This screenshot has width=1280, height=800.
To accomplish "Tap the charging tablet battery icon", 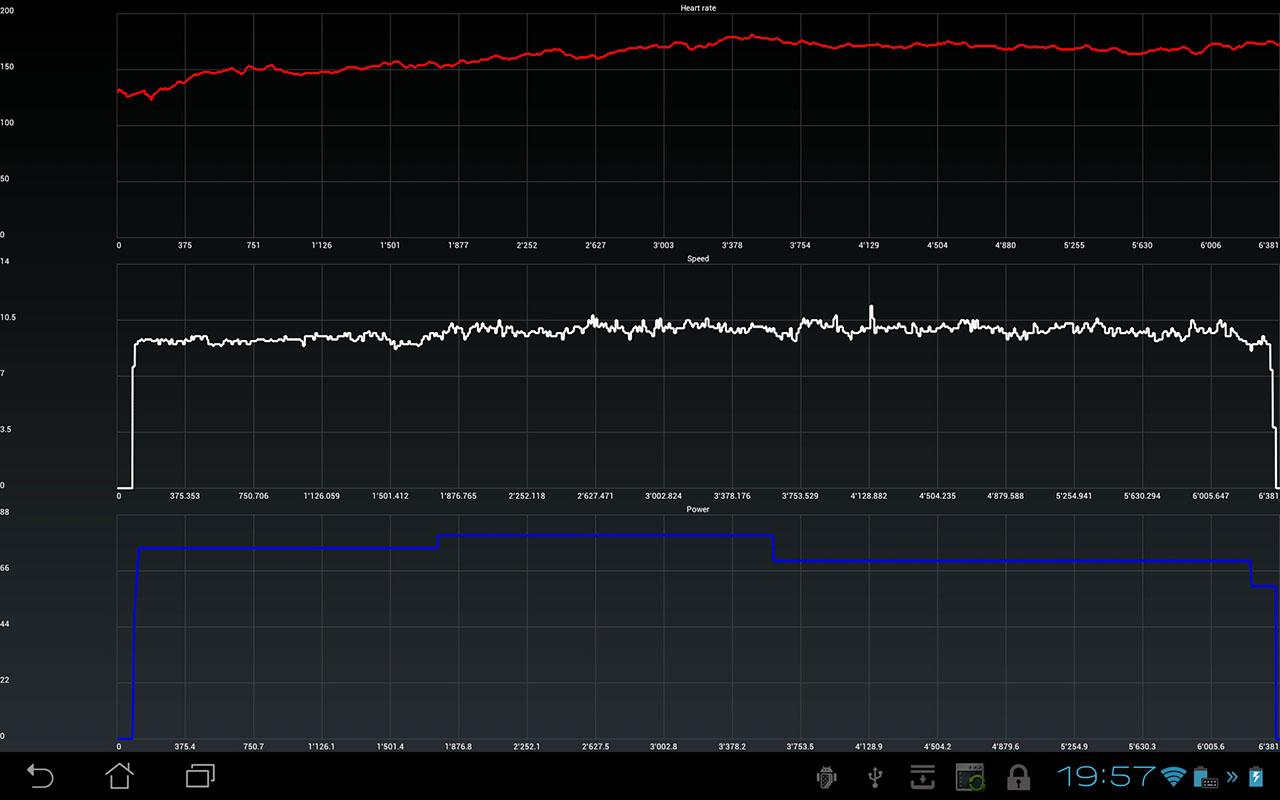I will [x=1257, y=777].
